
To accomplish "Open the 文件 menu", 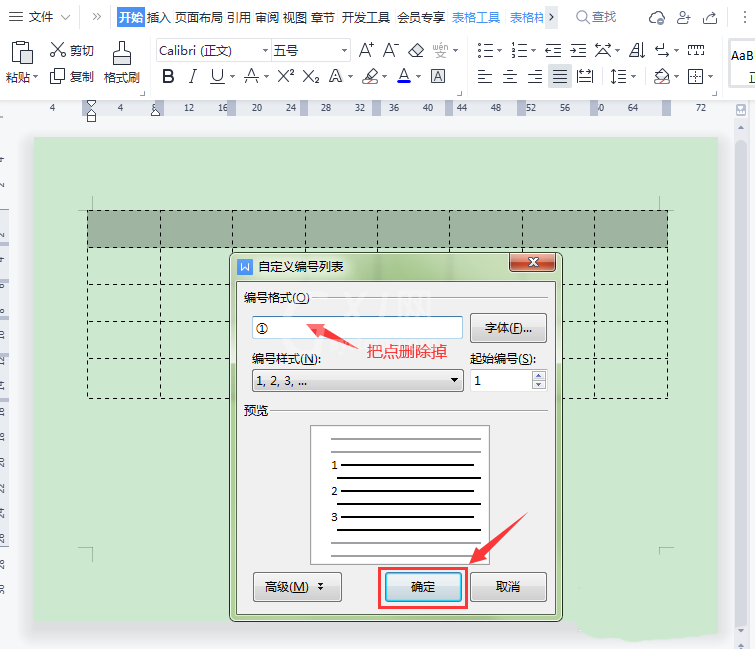I will coord(40,17).
